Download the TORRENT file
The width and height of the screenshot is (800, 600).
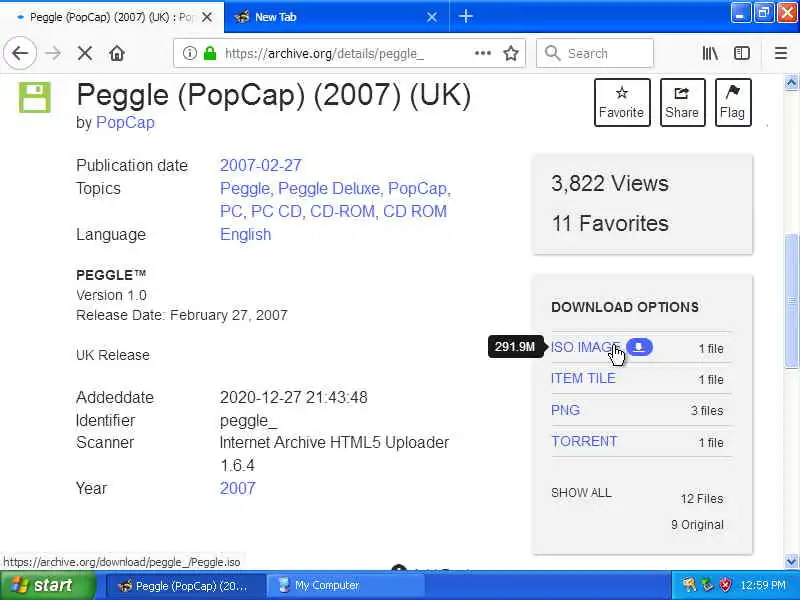tap(584, 441)
